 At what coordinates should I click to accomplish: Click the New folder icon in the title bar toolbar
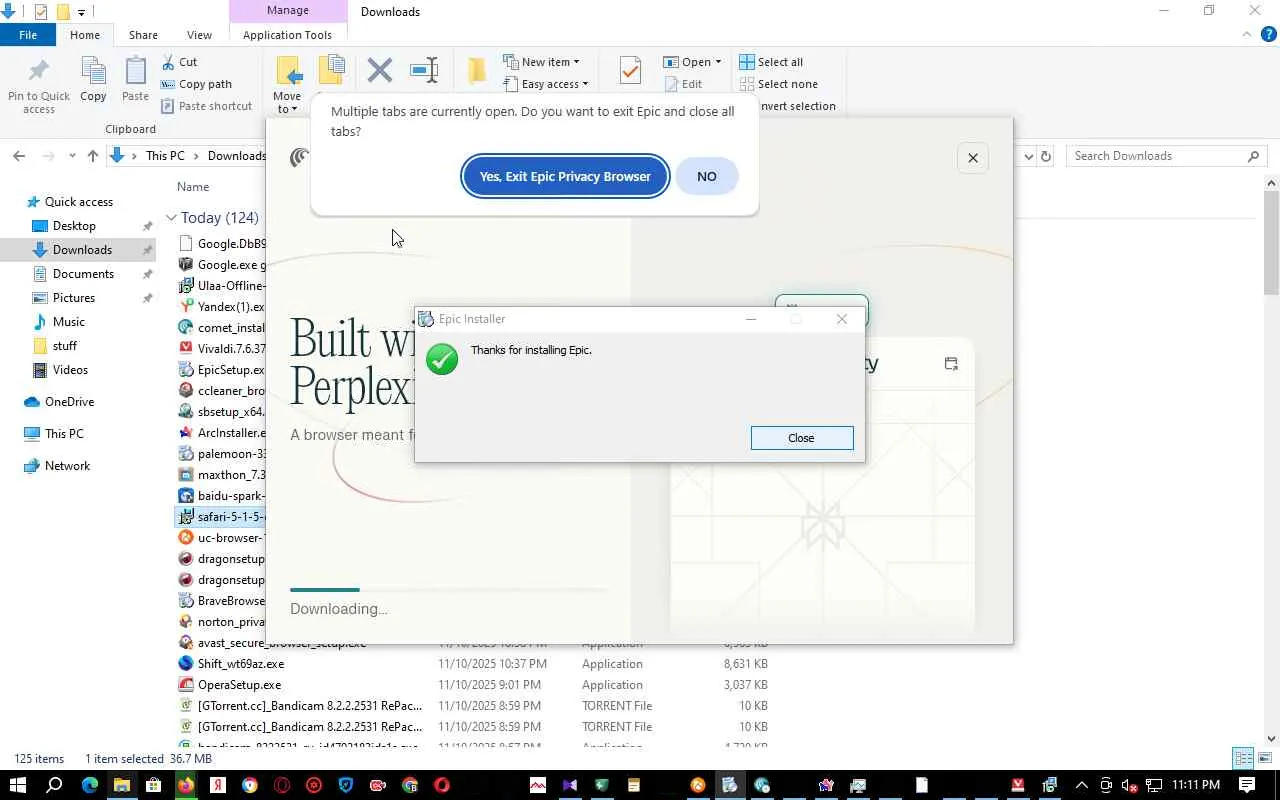click(62, 12)
